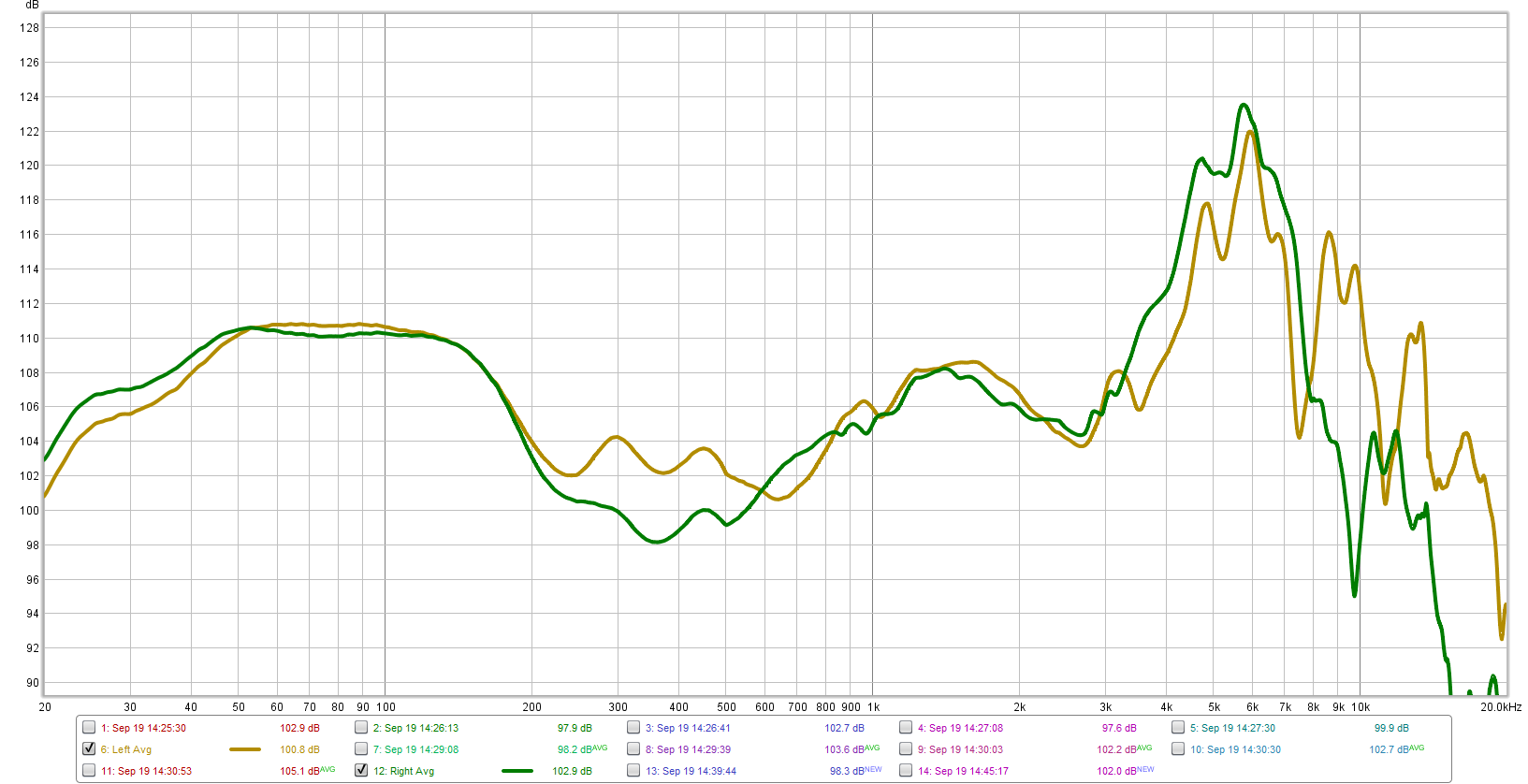
Task: Click the 102.7 dB value for trace 3
Action: click(844, 728)
